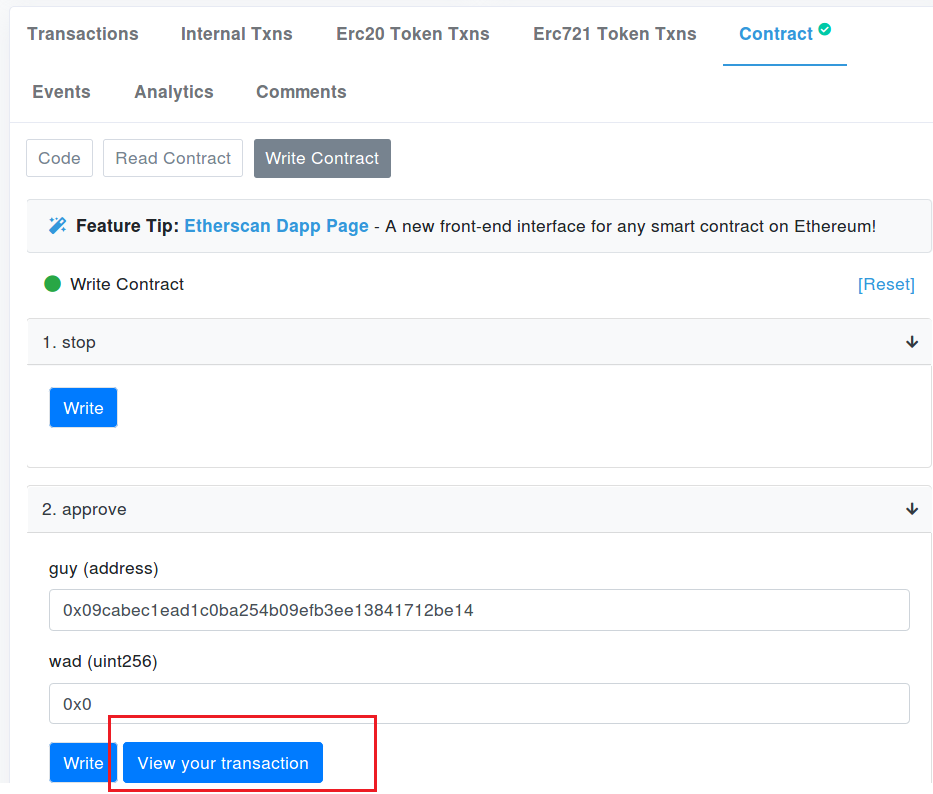Open the Events tab
Screen dimensions: 933x794
[x=61, y=92]
